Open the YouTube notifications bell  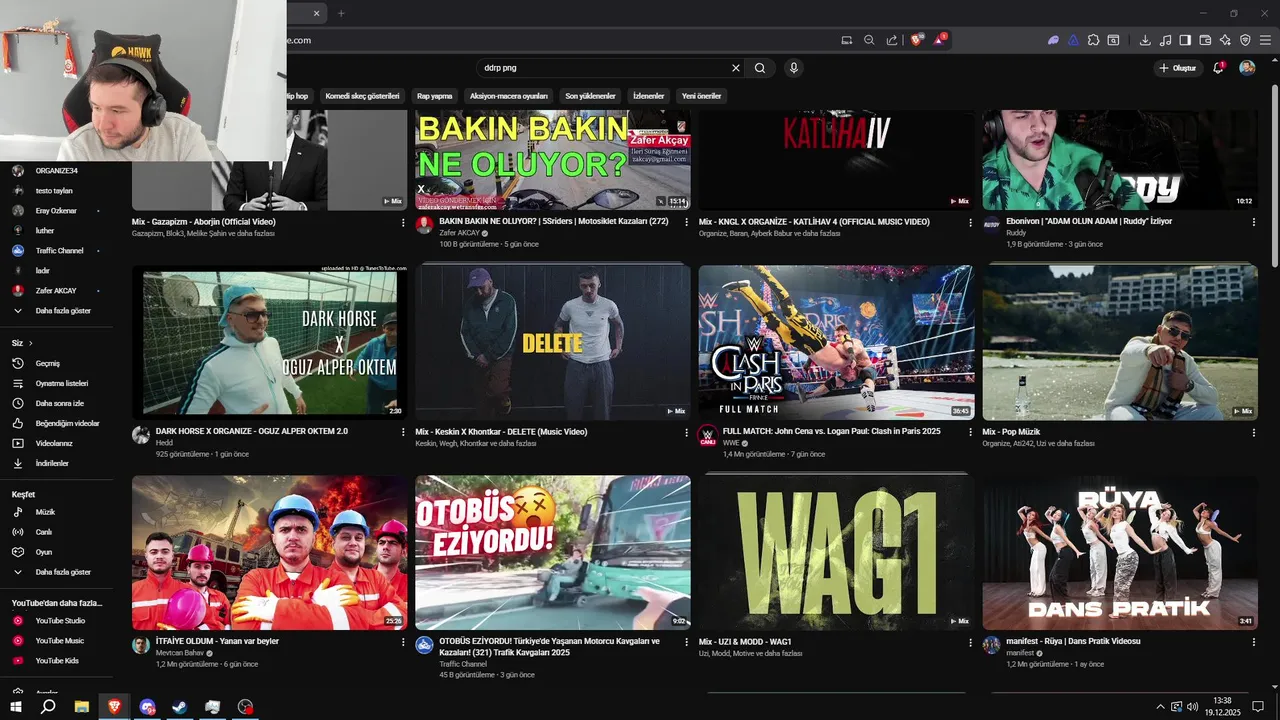point(1218,68)
